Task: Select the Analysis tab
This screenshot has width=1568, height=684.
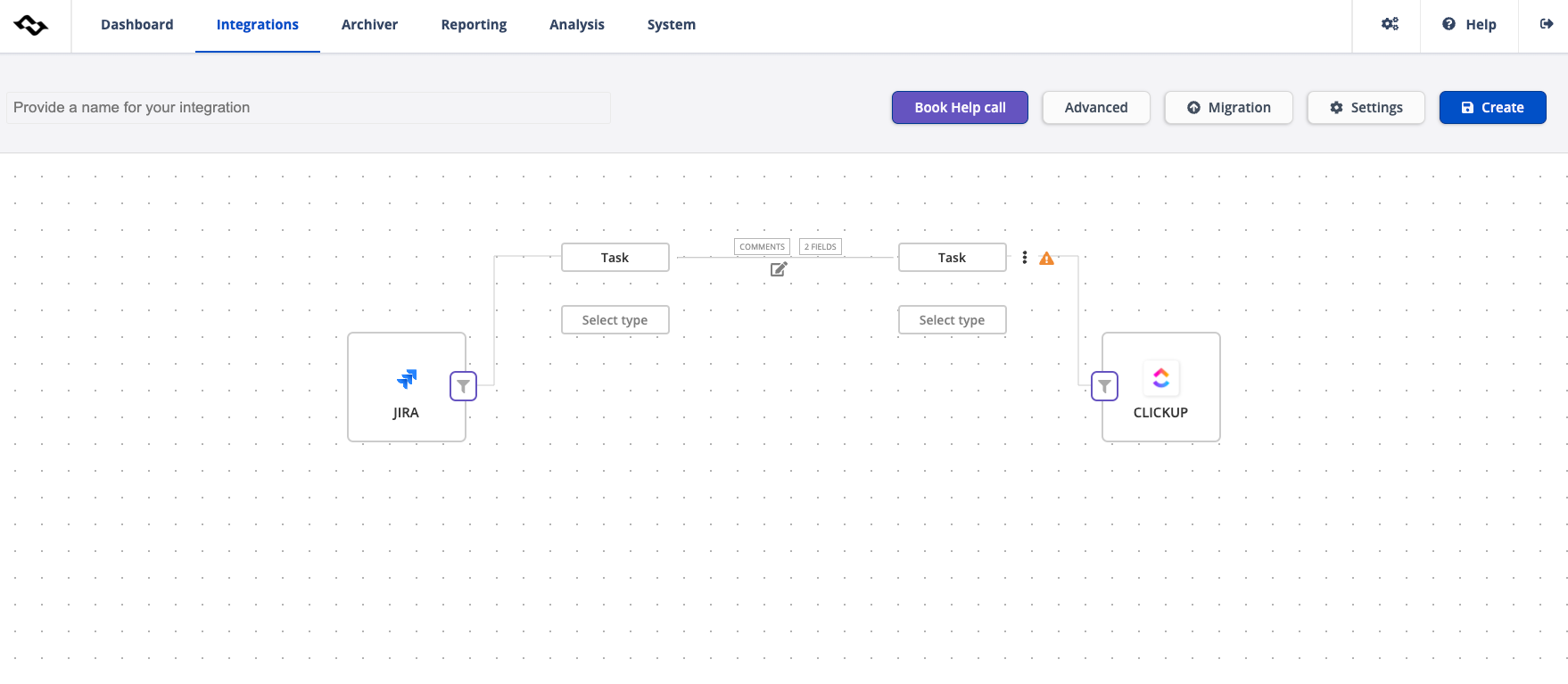Action: tap(577, 25)
